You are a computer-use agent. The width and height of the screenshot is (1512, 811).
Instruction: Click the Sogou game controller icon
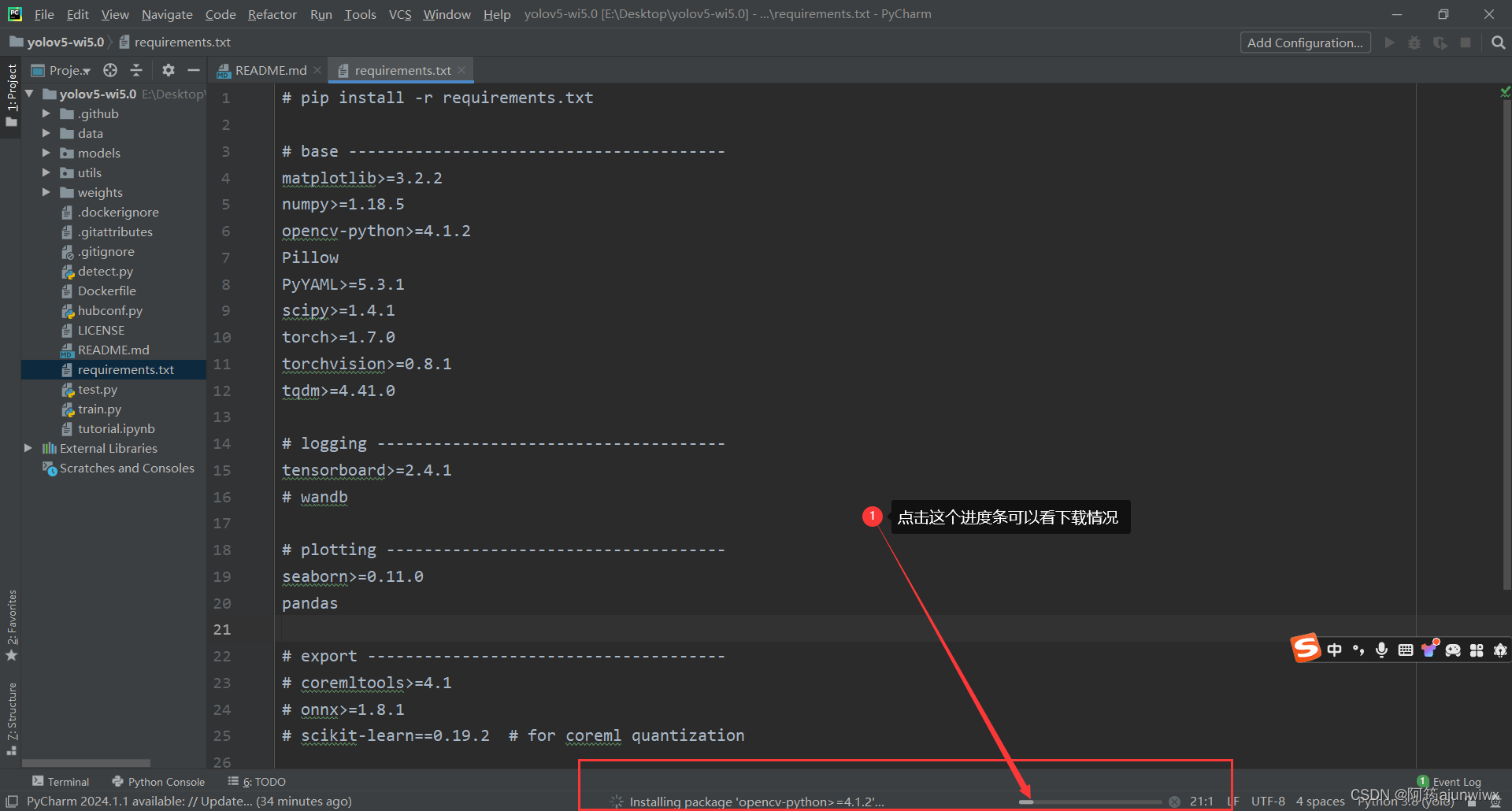pyautogui.click(x=1453, y=650)
